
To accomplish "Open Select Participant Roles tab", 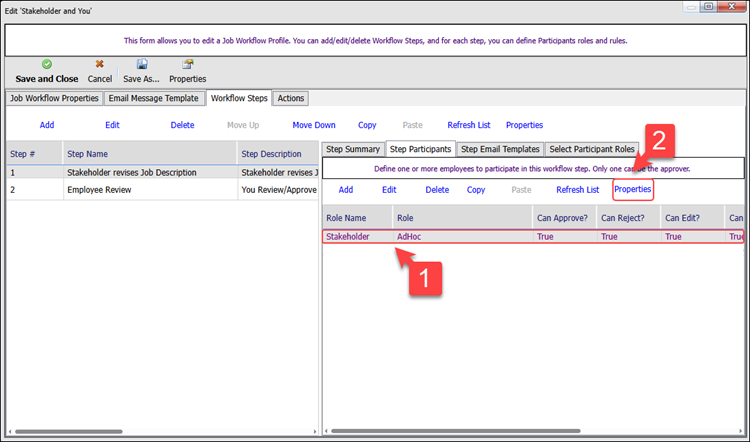I will coord(592,149).
